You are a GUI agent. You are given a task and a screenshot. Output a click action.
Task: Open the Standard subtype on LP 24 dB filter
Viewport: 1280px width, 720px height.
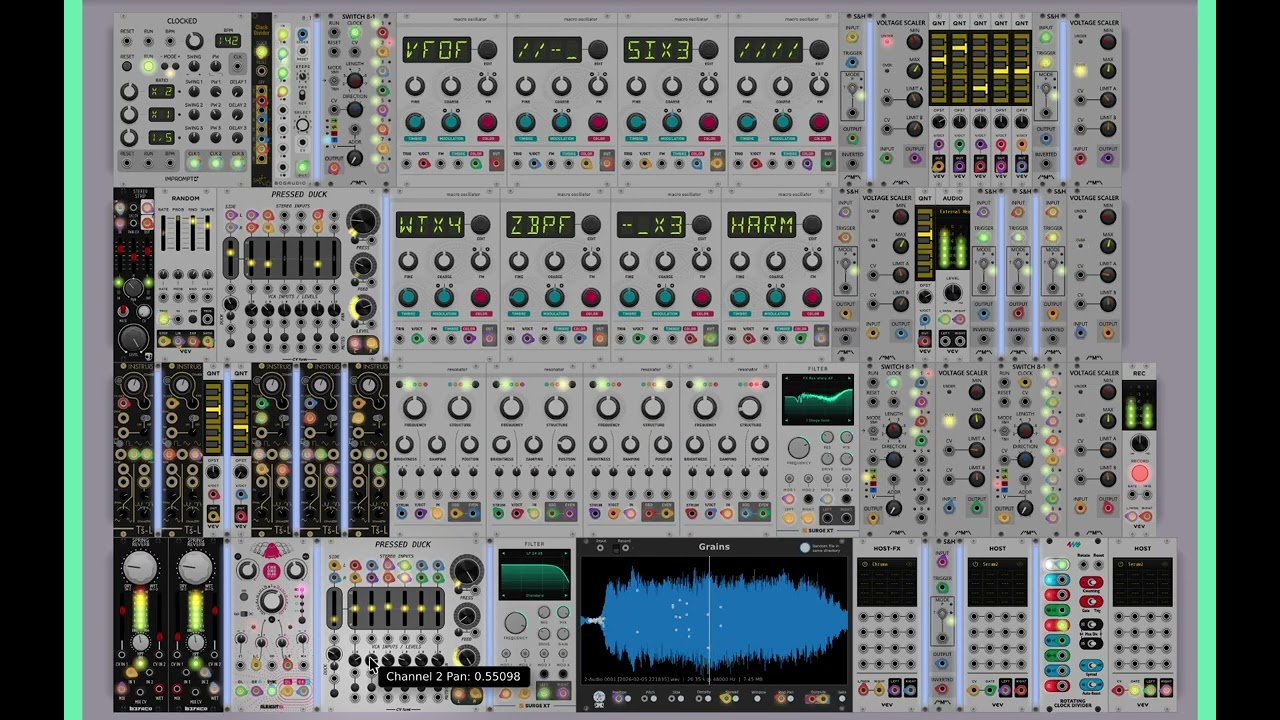tap(534, 596)
